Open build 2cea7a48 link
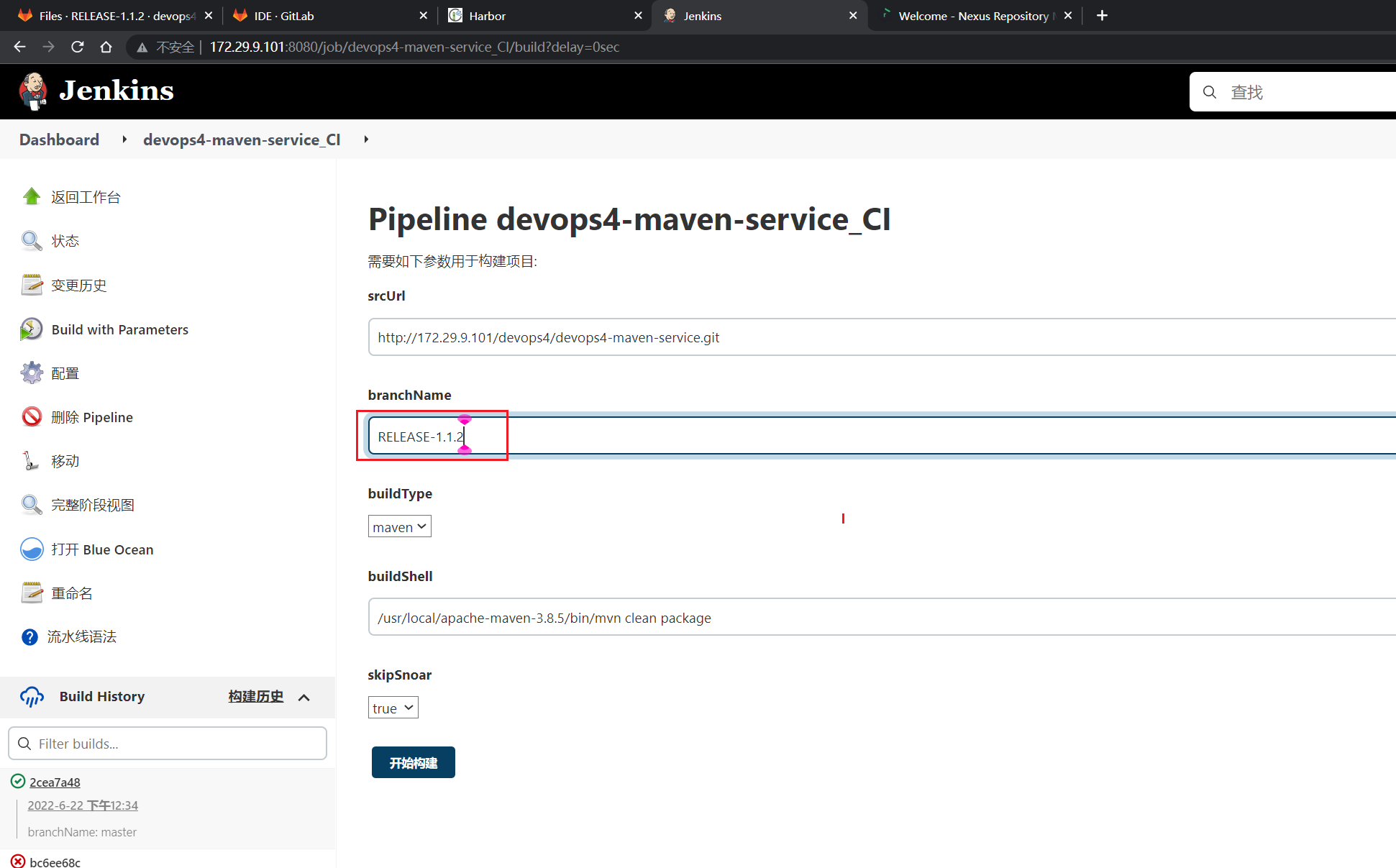The width and height of the screenshot is (1396, 868). click(x=55, y=782)
